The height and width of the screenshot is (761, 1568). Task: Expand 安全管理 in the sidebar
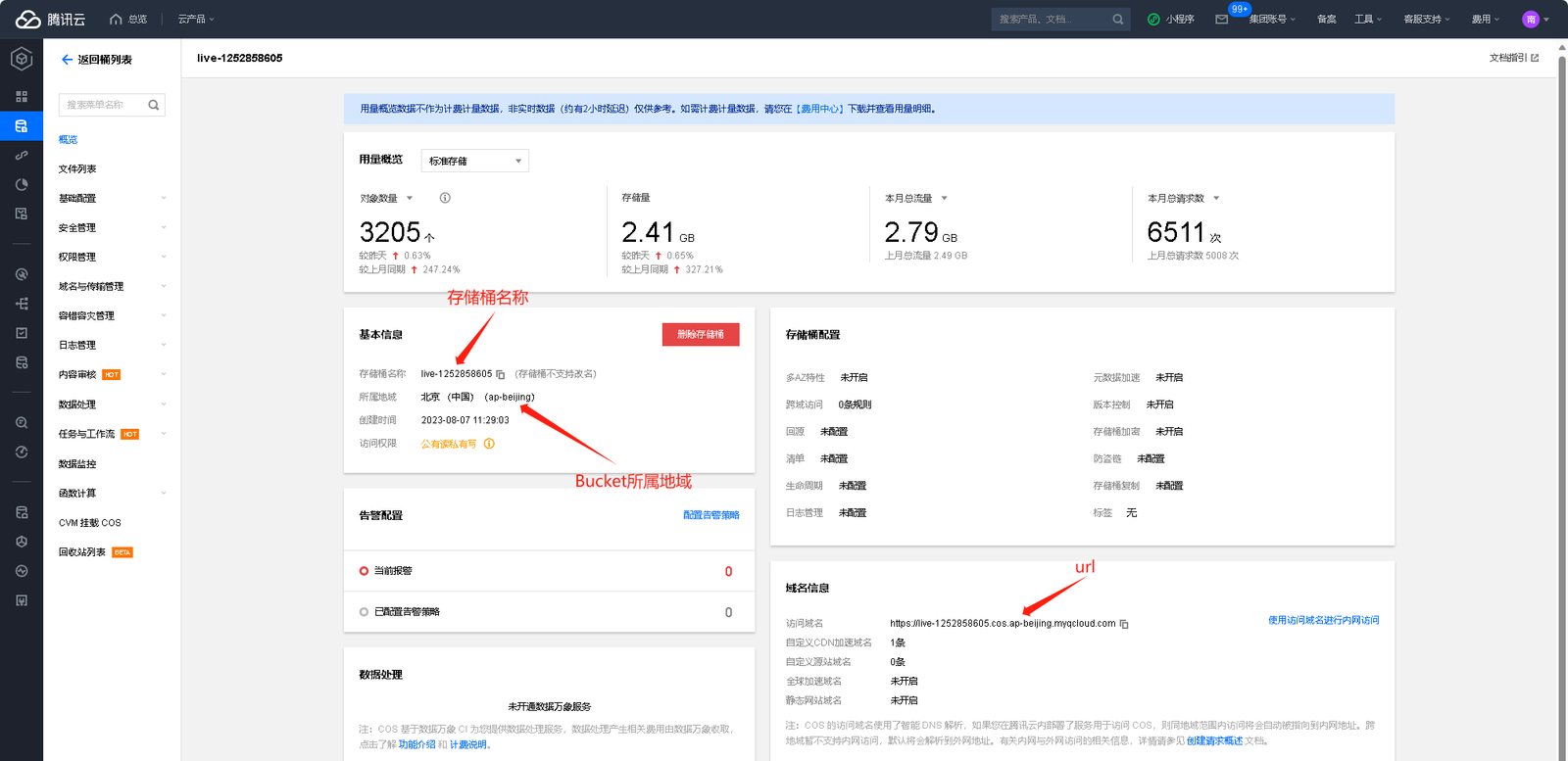pos(112,228)
